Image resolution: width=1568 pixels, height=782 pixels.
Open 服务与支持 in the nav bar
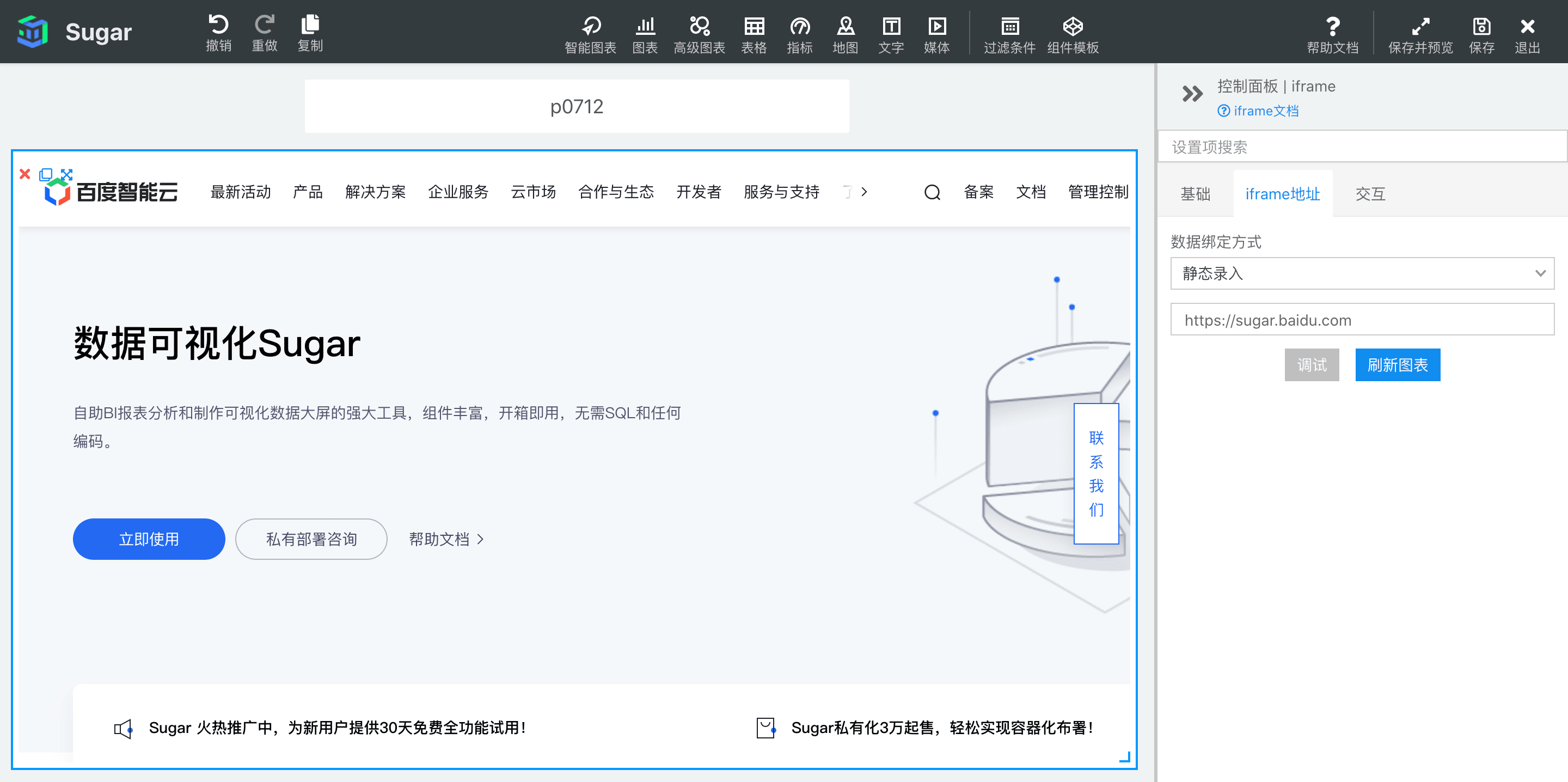[x=781, y=192]
